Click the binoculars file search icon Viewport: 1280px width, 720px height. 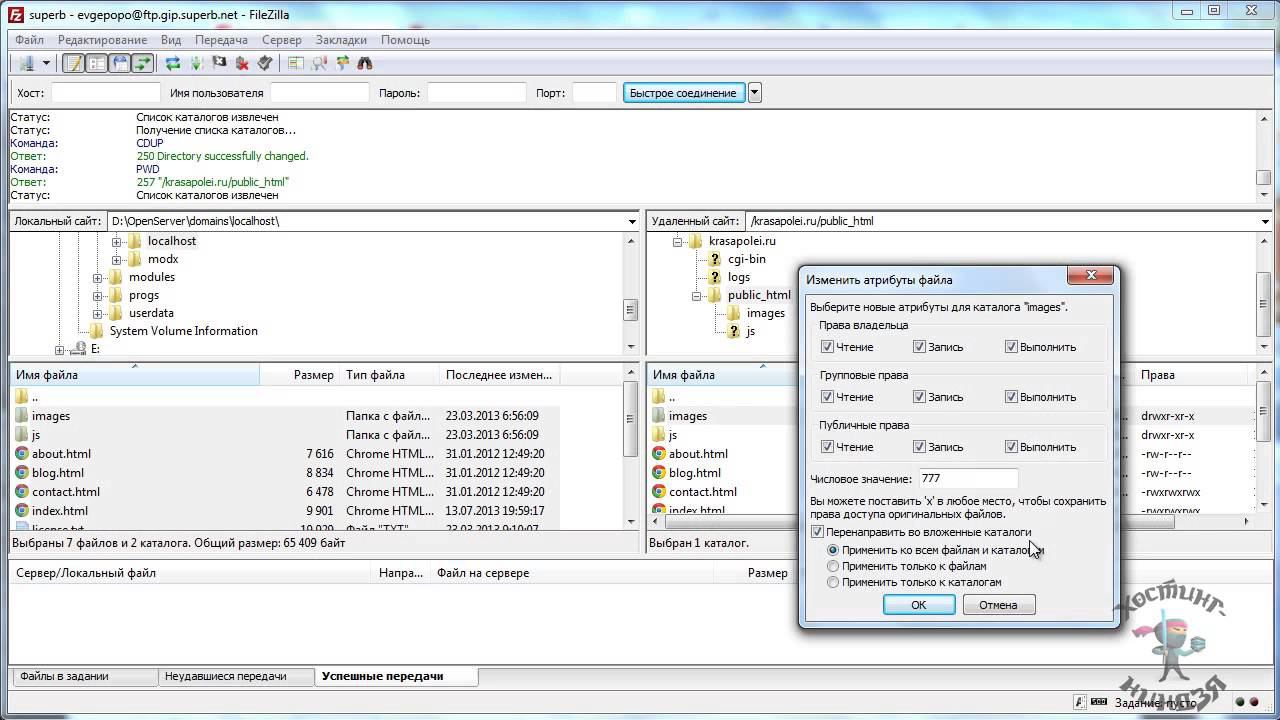[x=365, y=63]
